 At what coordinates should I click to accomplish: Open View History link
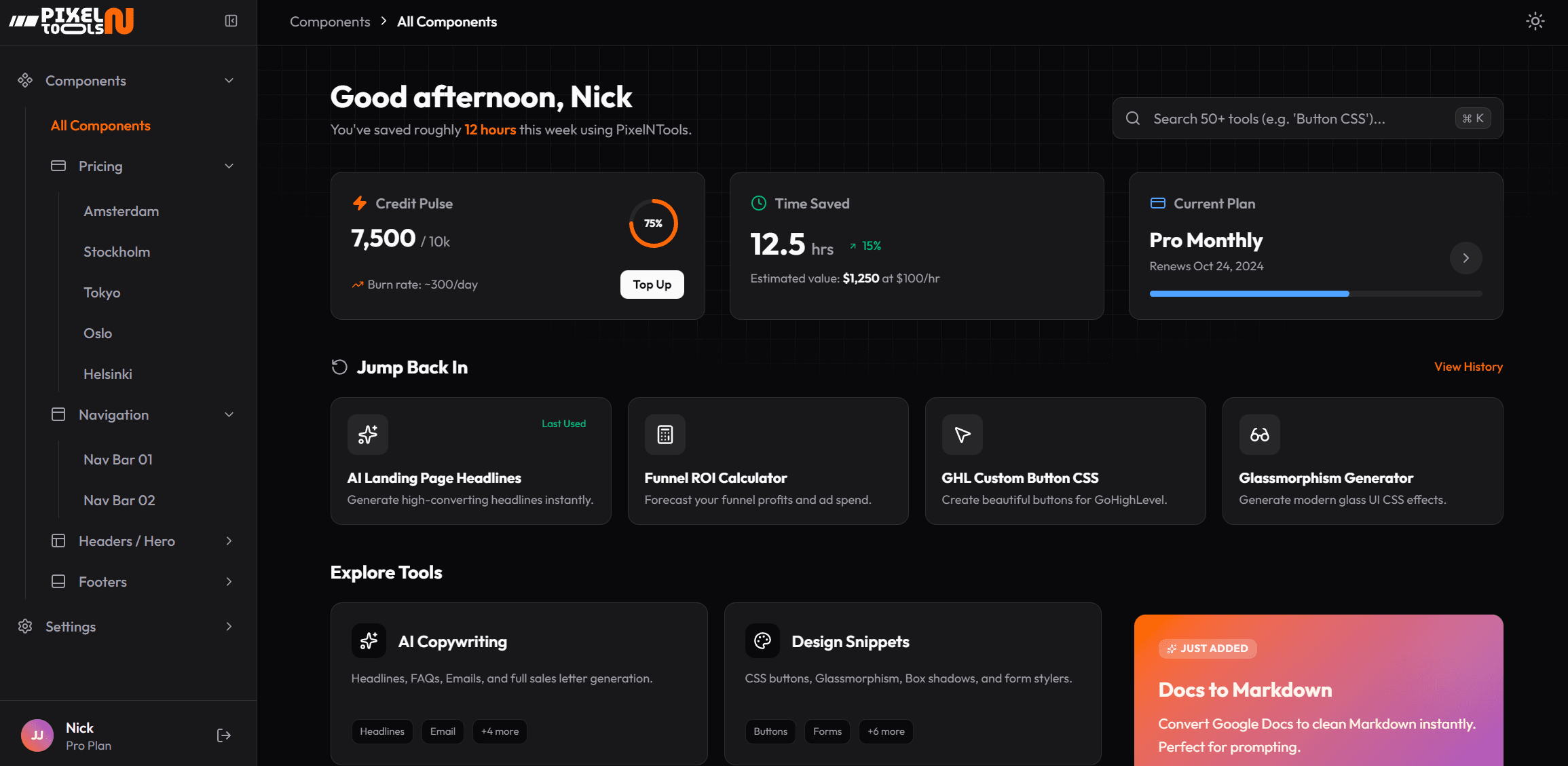pos(1468,367)
